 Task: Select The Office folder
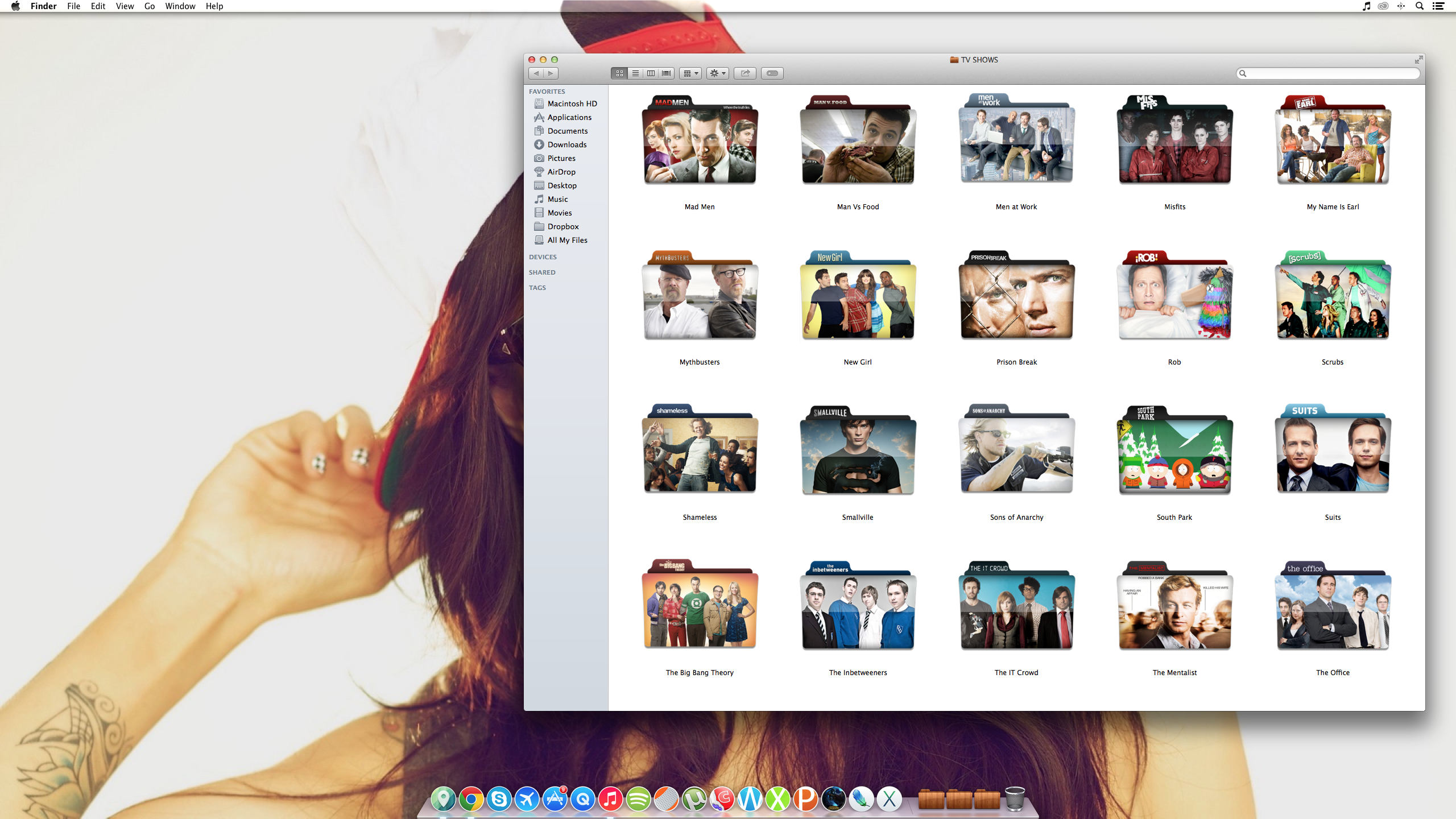(1333, 605)
